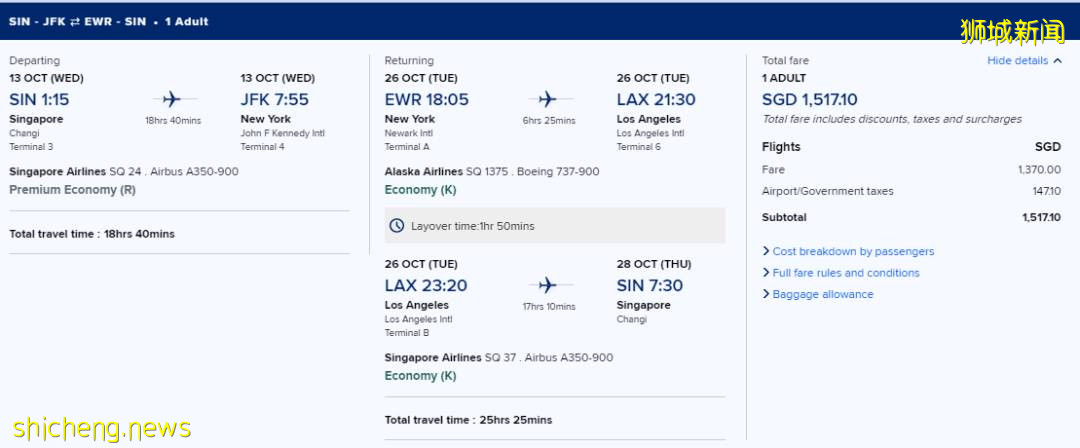This screenshot has height=448, width=1080.
Task: Expand Cost breakdown by passengers
Action: [x=853, y=252]
